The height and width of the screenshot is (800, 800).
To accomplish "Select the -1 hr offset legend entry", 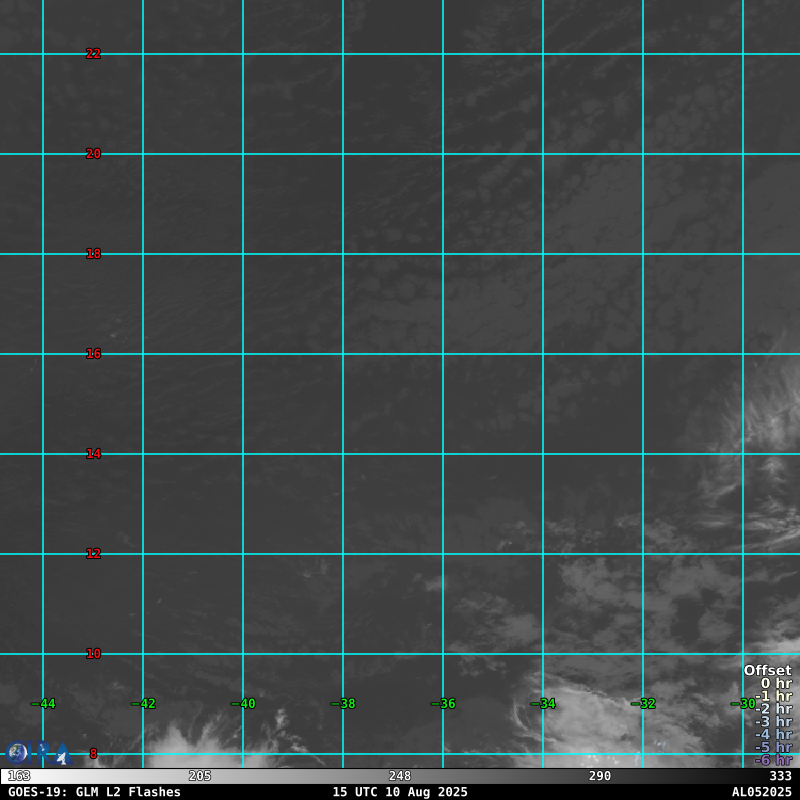I will (773, 697).
